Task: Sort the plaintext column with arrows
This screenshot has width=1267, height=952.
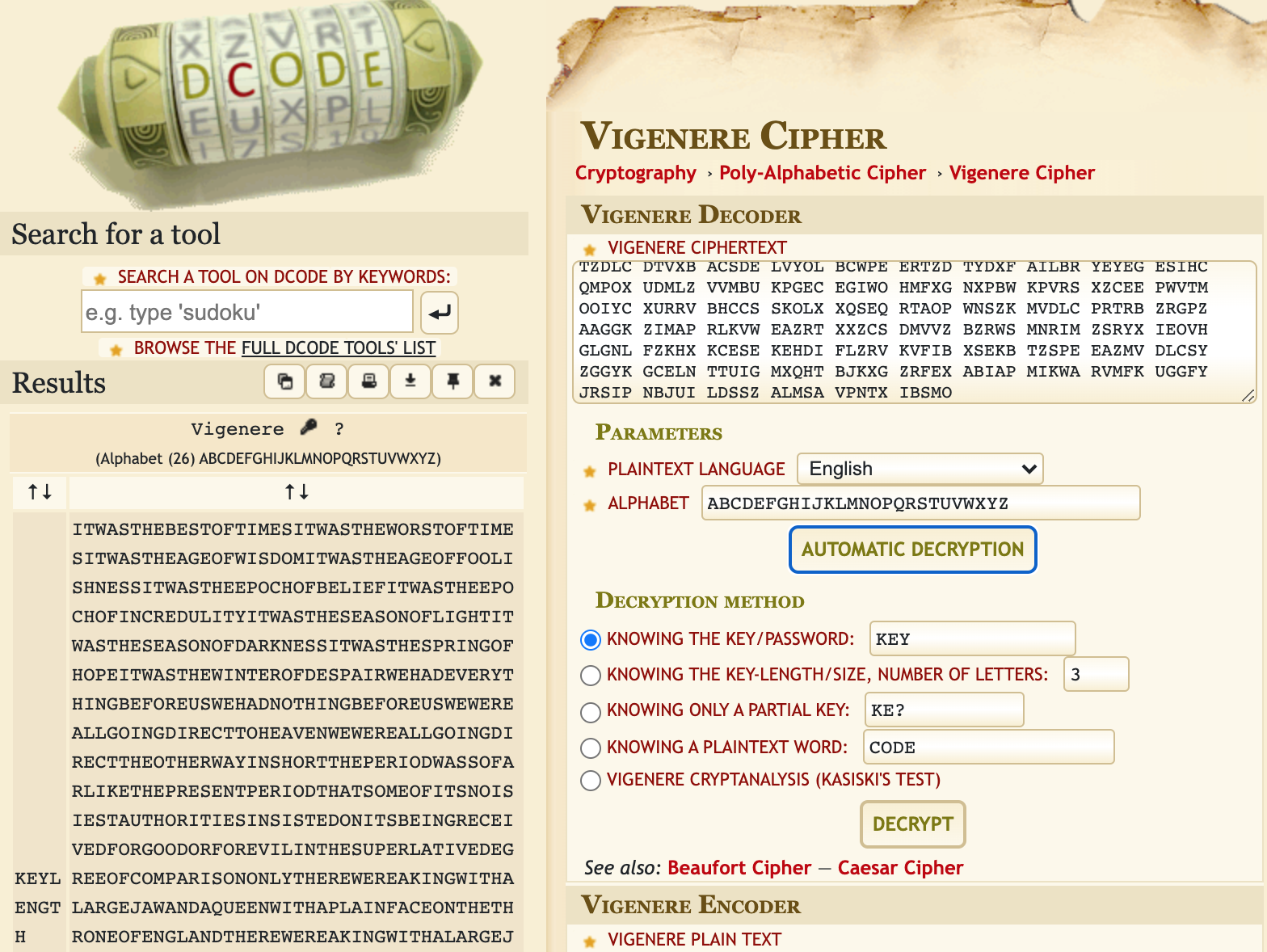Action: click(297, 491)
